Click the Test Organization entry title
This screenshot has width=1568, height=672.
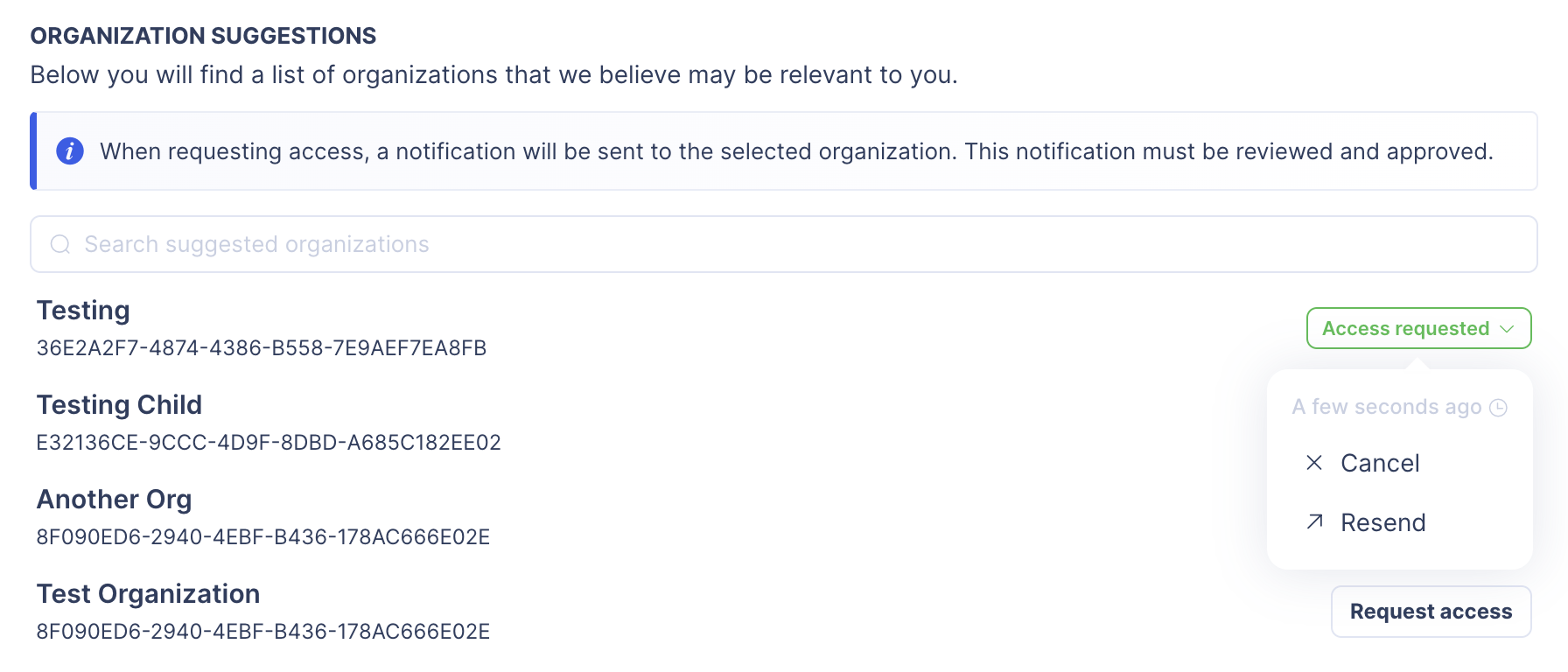tap(148, 594)
